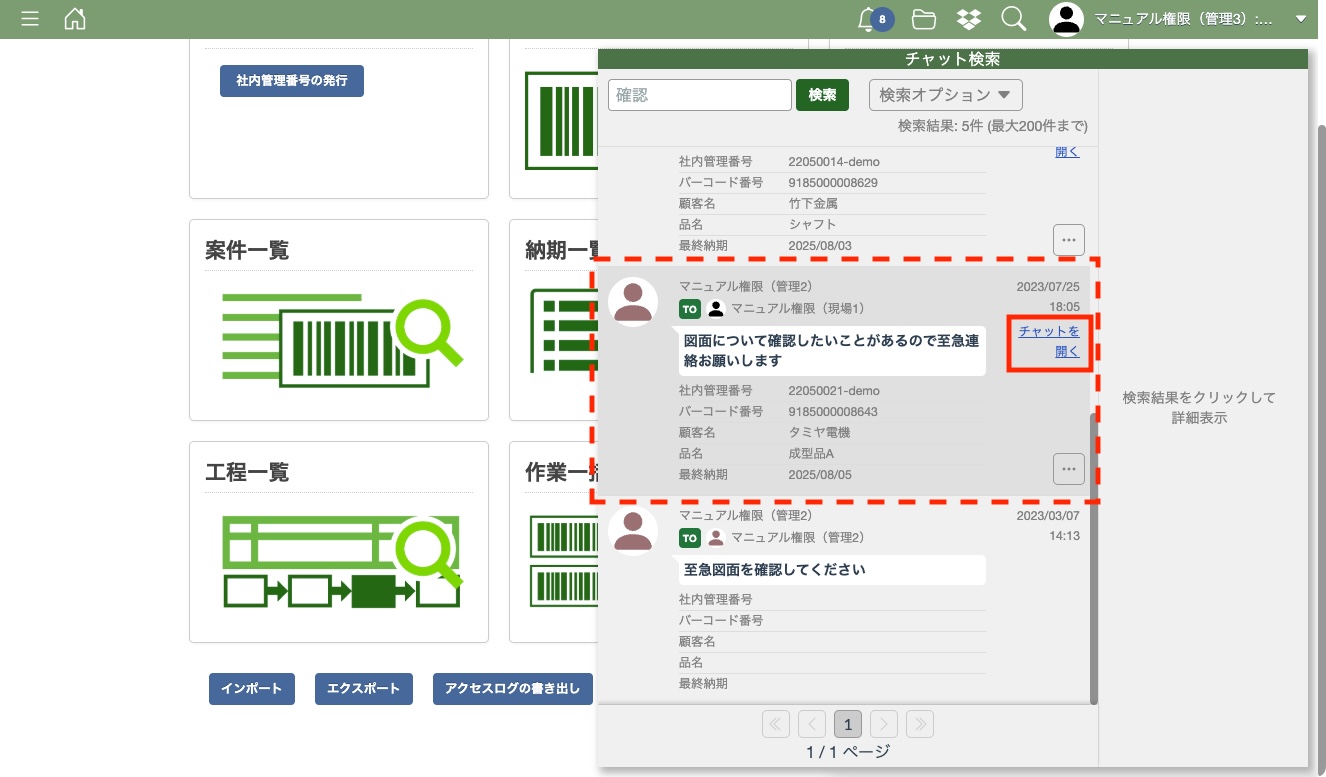Open notifications bell with 8 badge
The image size is (1326, 777).
[x=869, y=19]
